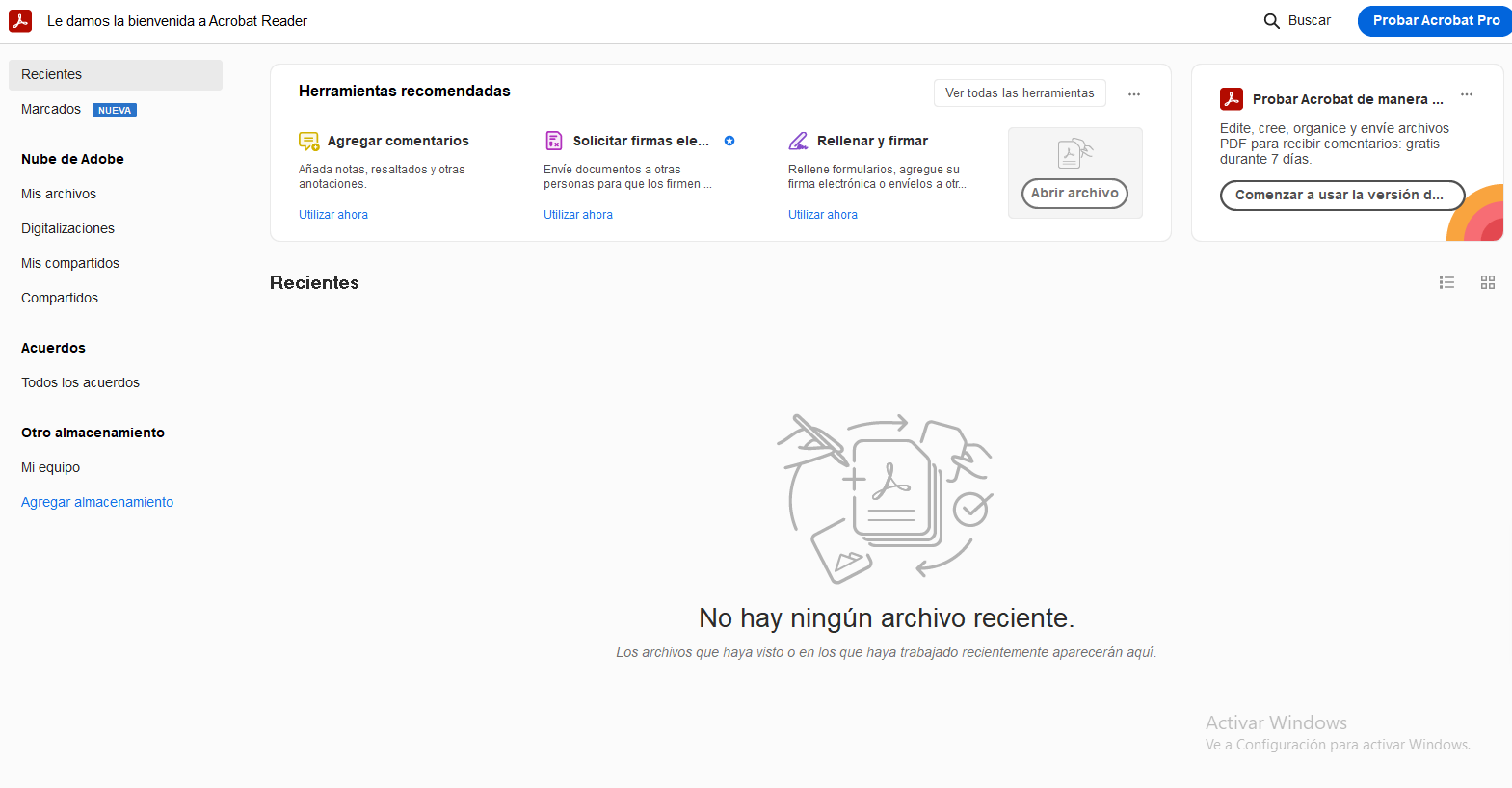Click the Probar Acrobat Pro button
This screenshot has height=788, width=1512.
[1435, 20]
